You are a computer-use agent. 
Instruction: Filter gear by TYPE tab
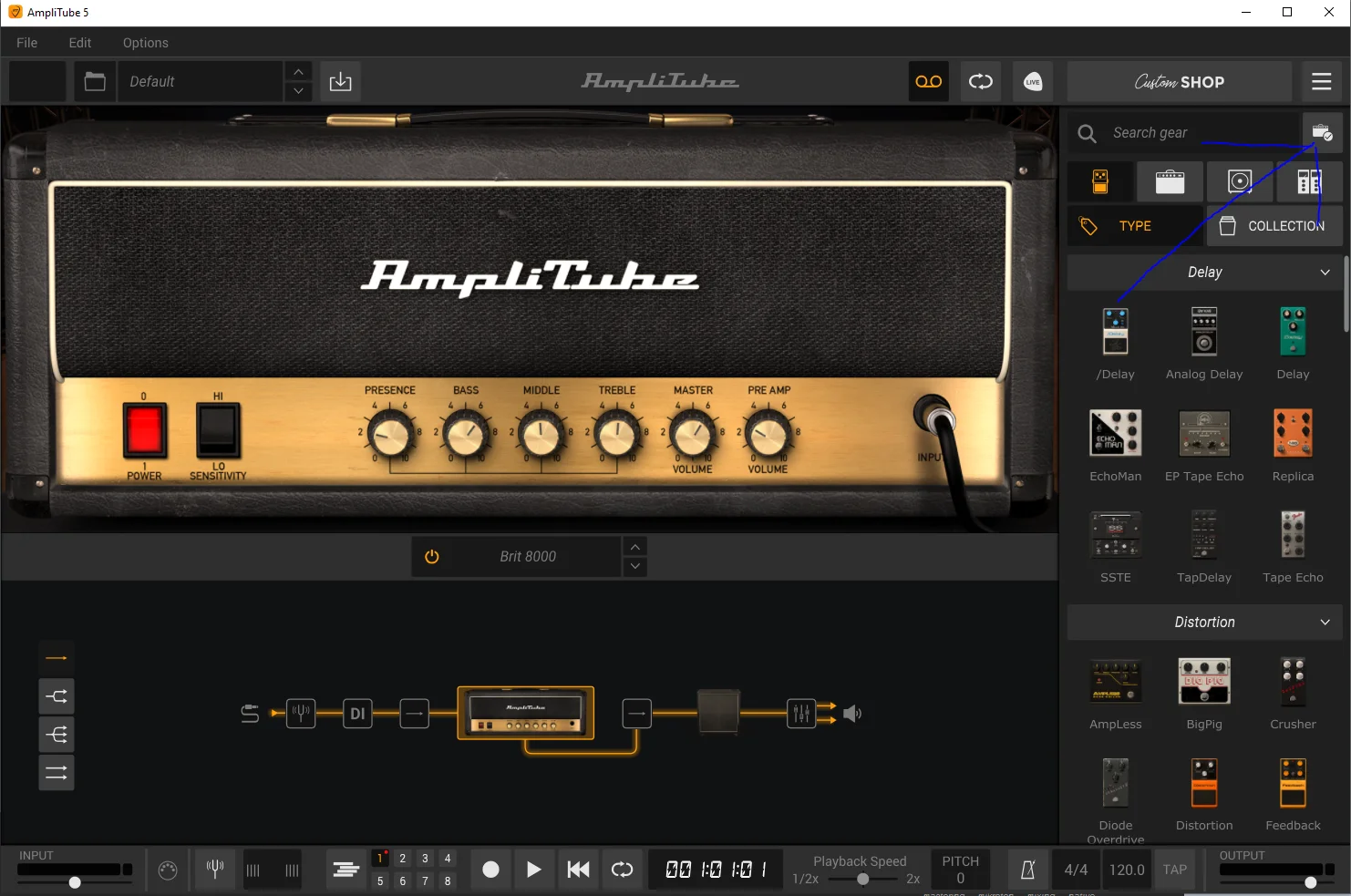click(1135, 226)
